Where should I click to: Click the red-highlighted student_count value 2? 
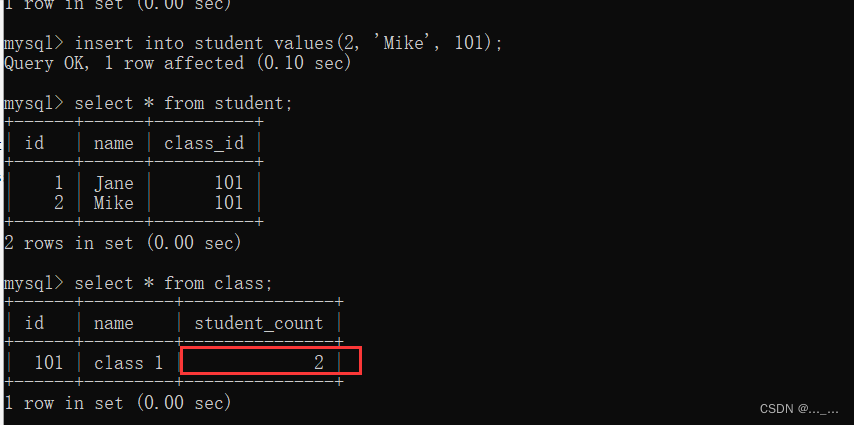(x=318, y=363)
